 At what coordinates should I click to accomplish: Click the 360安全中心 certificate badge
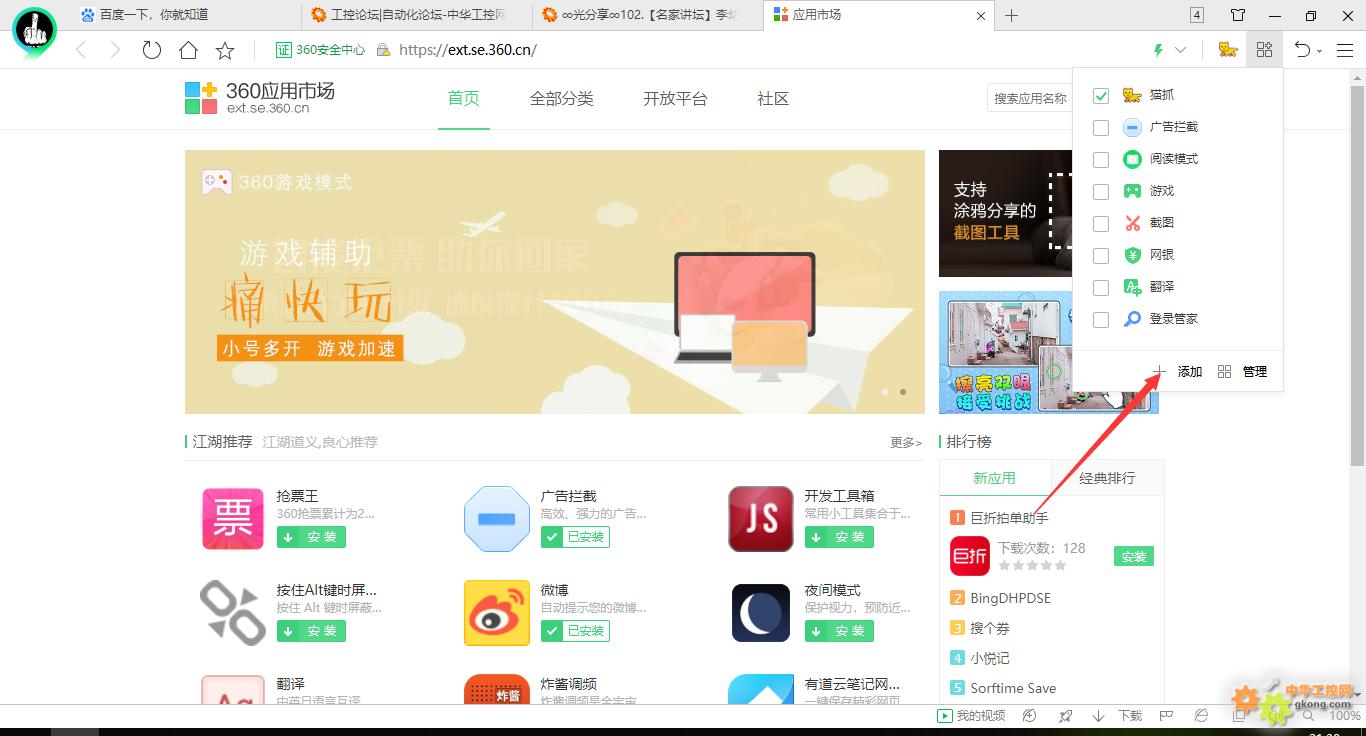pos(321,50)
